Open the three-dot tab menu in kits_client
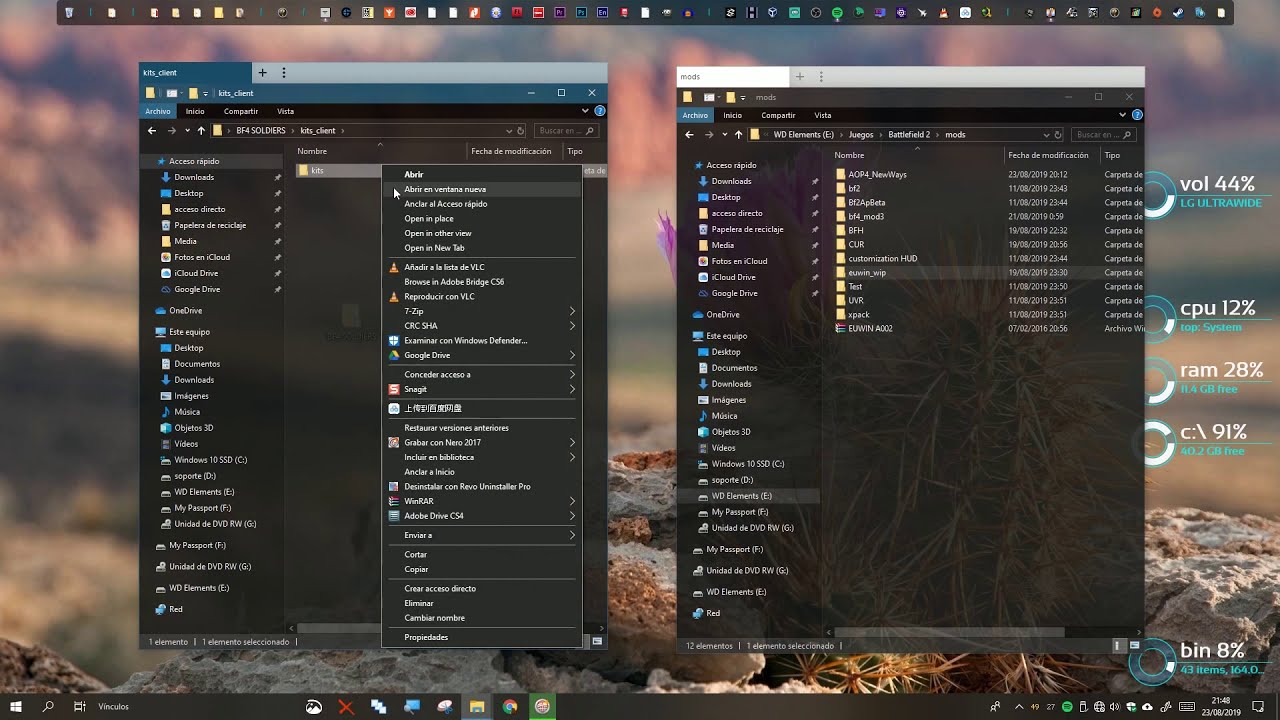Viewport: 1280px width, 720px height. tap(284, 73)
